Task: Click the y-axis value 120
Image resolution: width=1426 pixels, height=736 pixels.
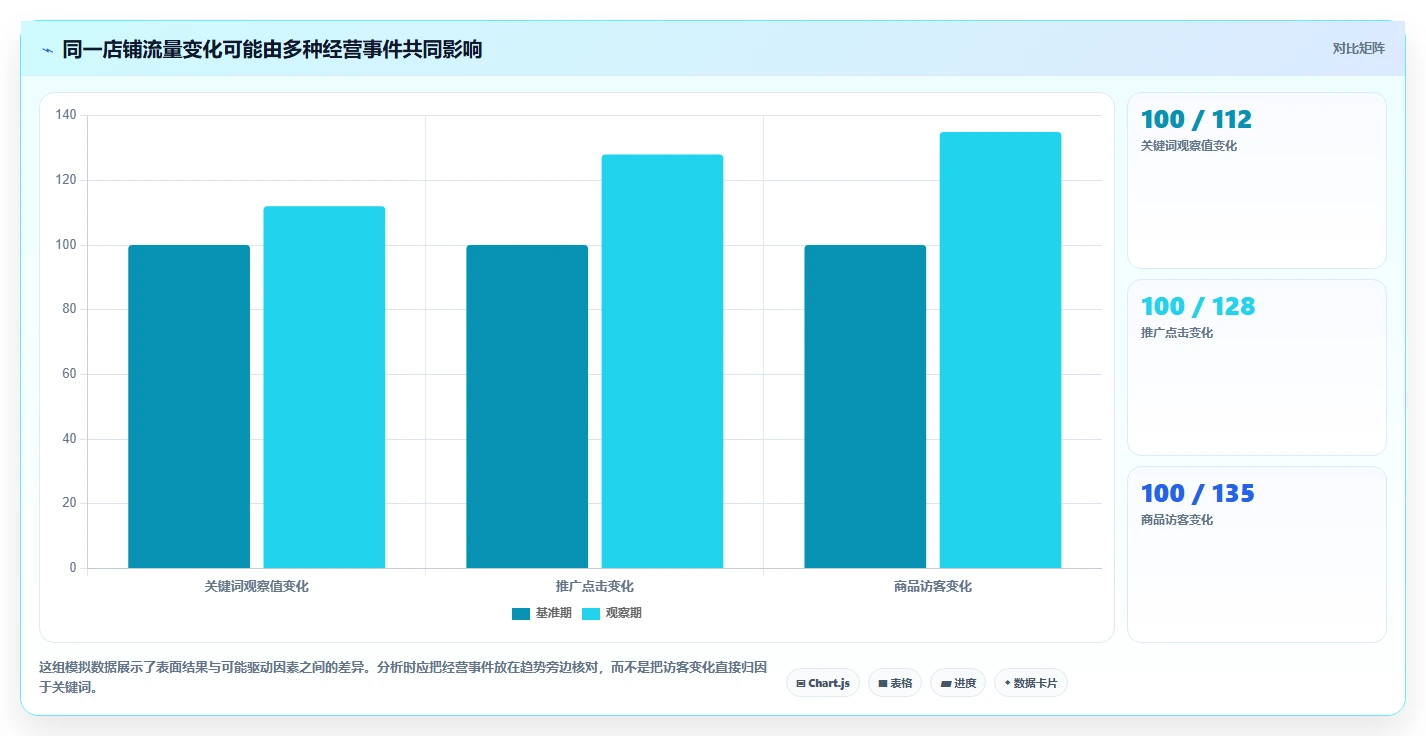Action: coord(66,180)
